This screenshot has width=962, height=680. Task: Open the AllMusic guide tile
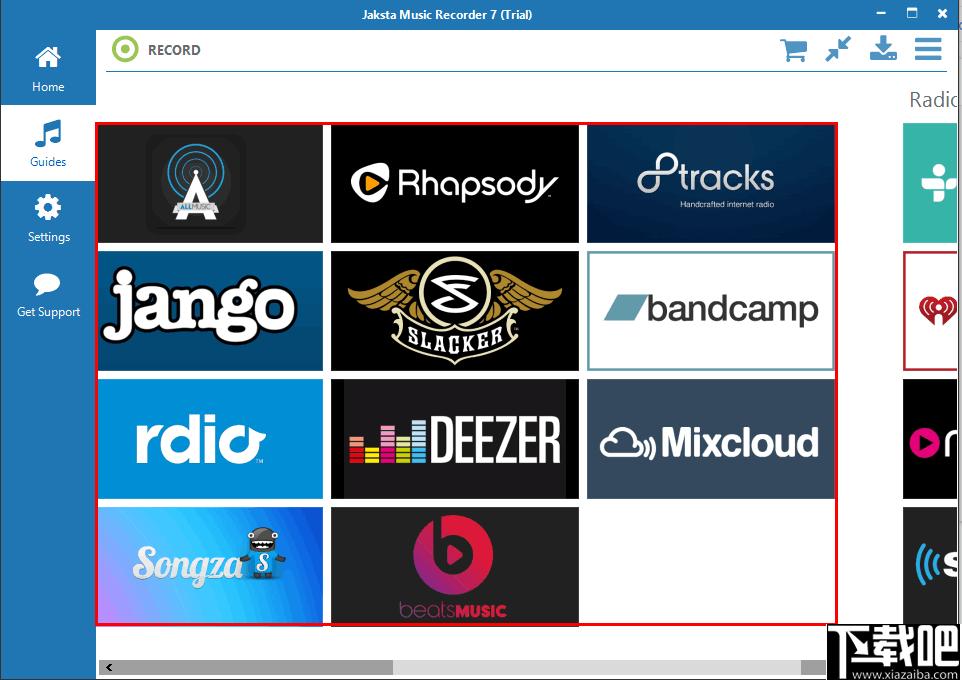point(210,184)
